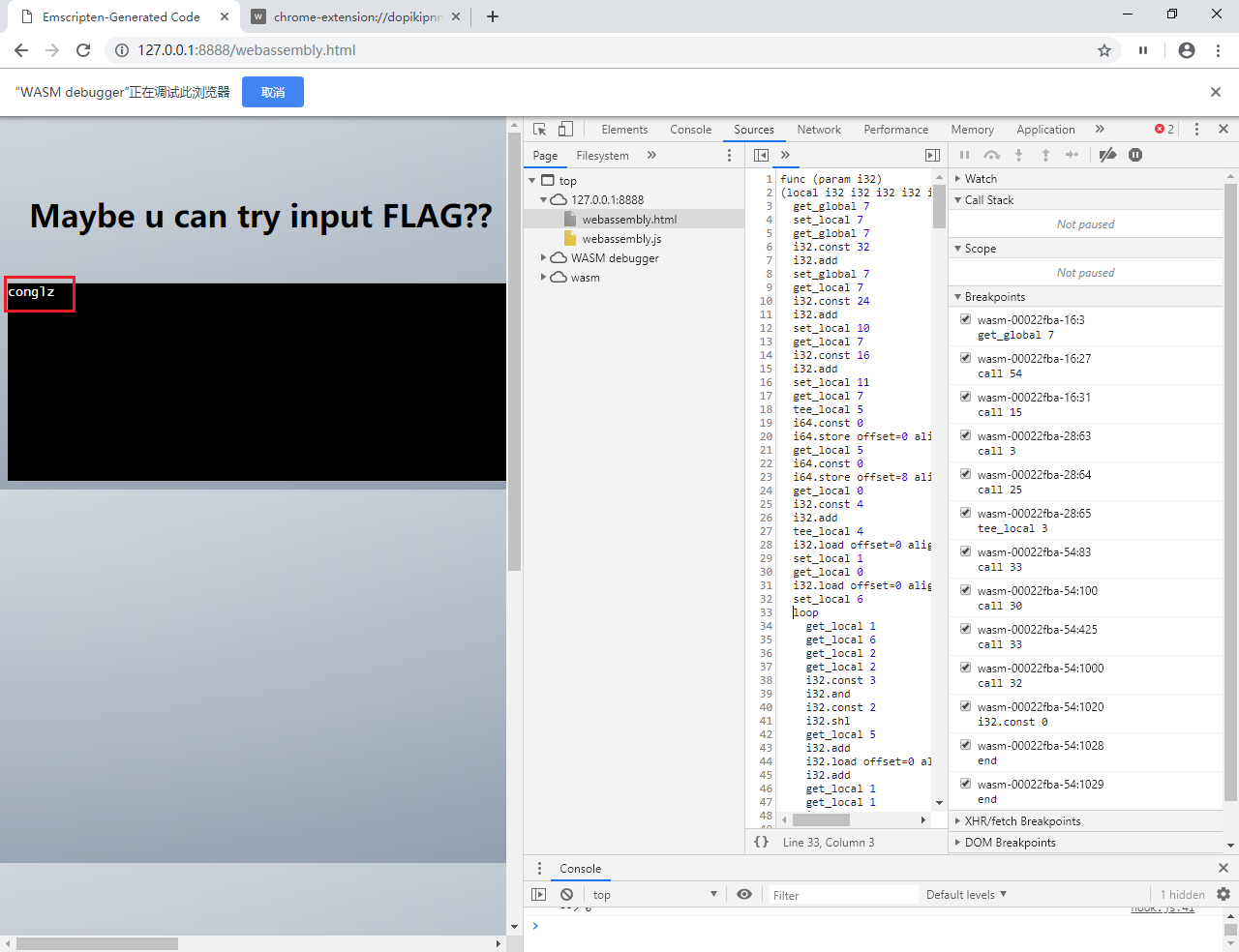The width and height of the screenshot is (1239, 952).
Task: Click the console Filter input field
Action: (842, 895)
